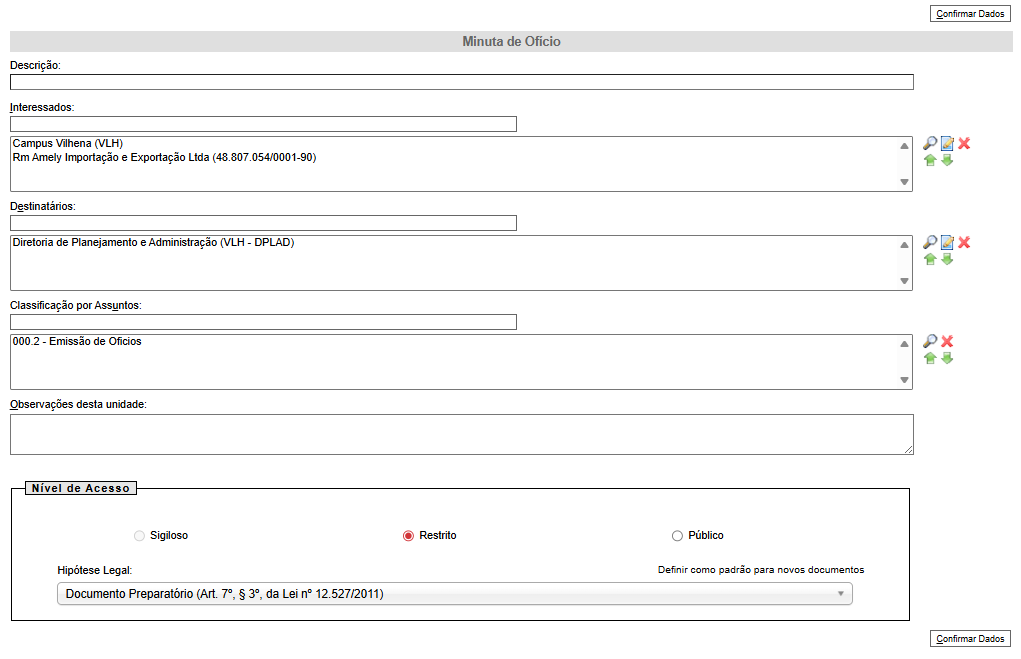
Task: Click Definir como padrão para novos documentos
Action: coord(760,570)
